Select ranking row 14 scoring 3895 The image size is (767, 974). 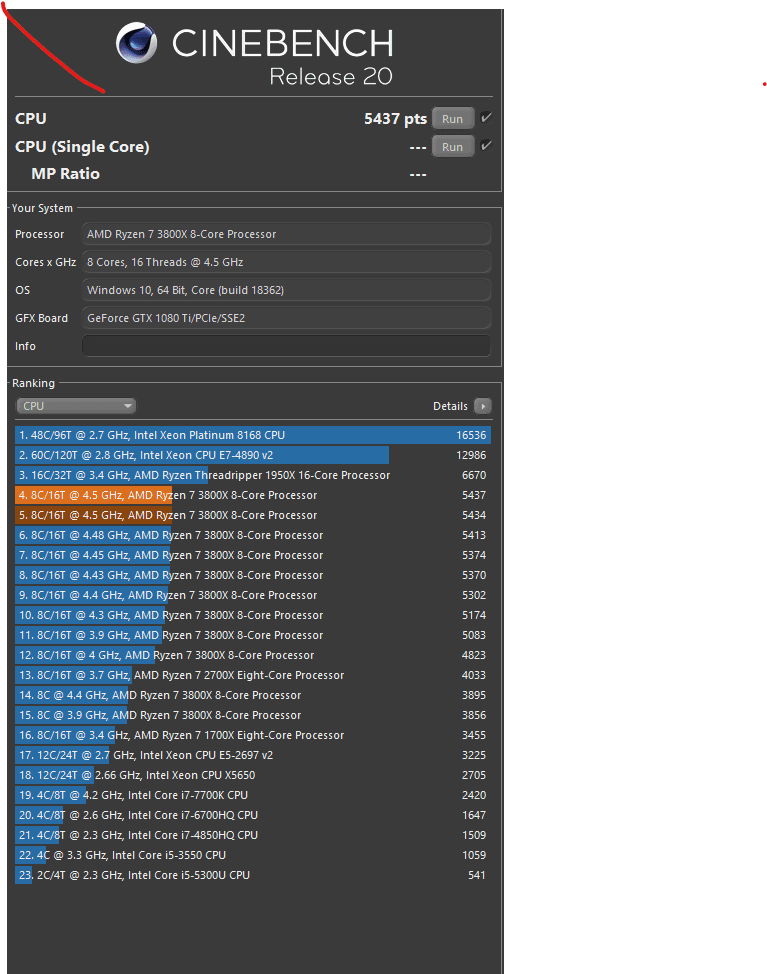point(253,695)
